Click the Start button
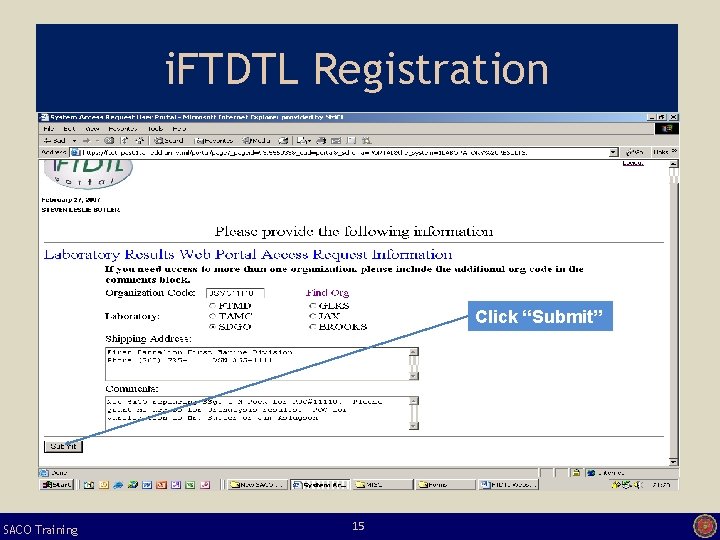The width and height of the screenshot is (720, 540). 56,484
